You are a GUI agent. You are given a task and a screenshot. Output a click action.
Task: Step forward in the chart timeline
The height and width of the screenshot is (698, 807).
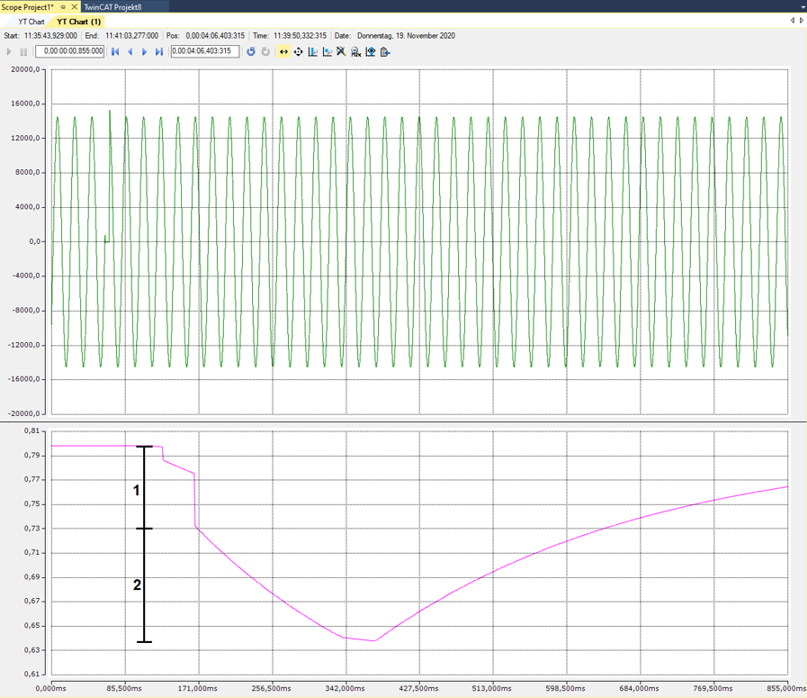click(x=145, y=51)
